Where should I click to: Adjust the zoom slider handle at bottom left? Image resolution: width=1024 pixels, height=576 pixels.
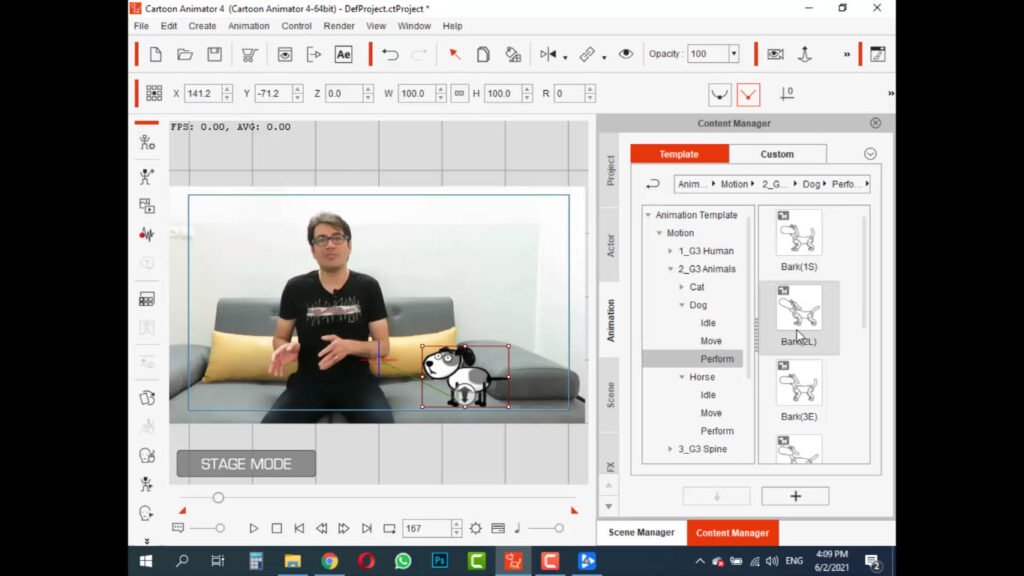pyautogui.click(x=220, y=528)
